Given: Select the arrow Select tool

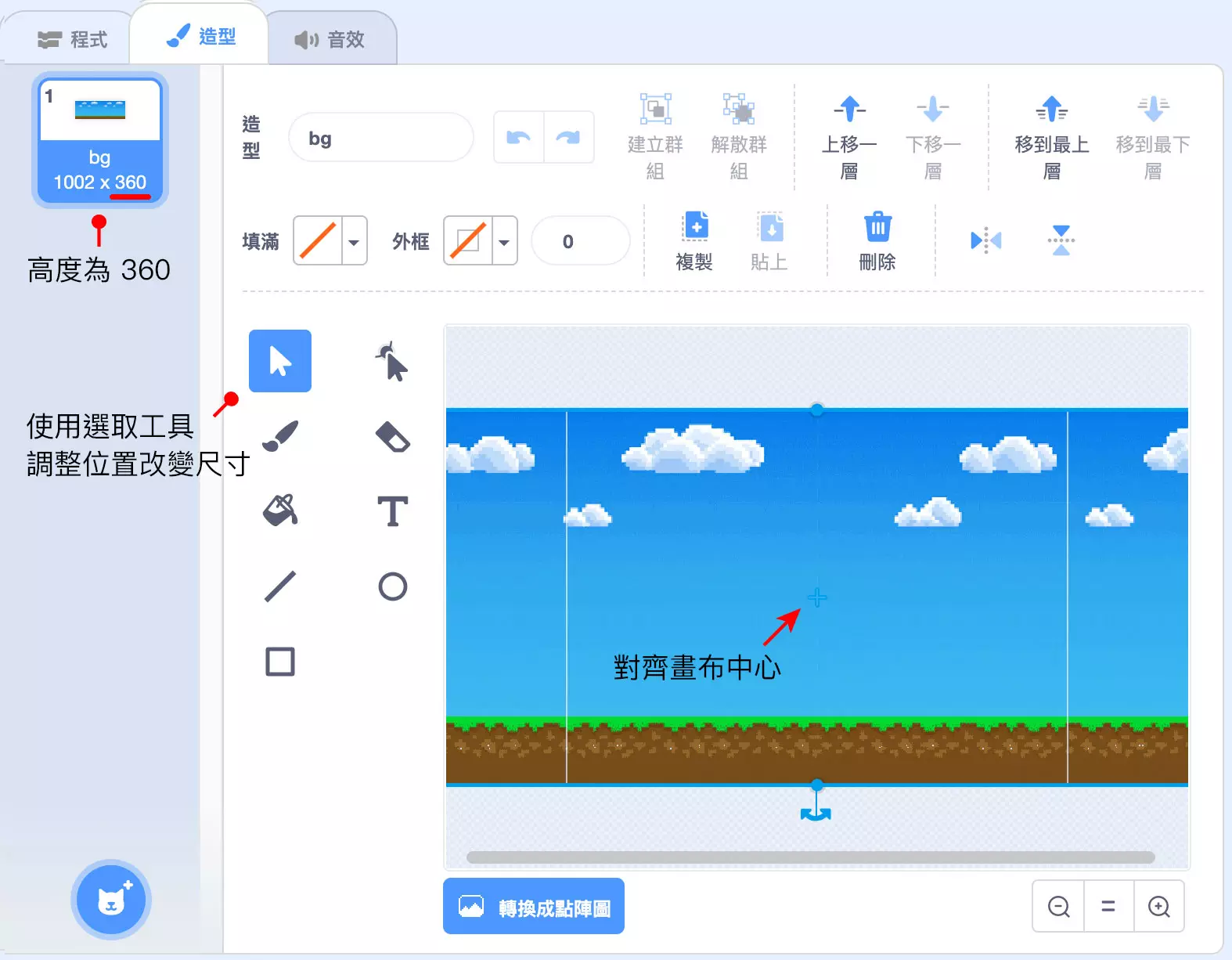Looking at the screenshot, I should [279, 361].
